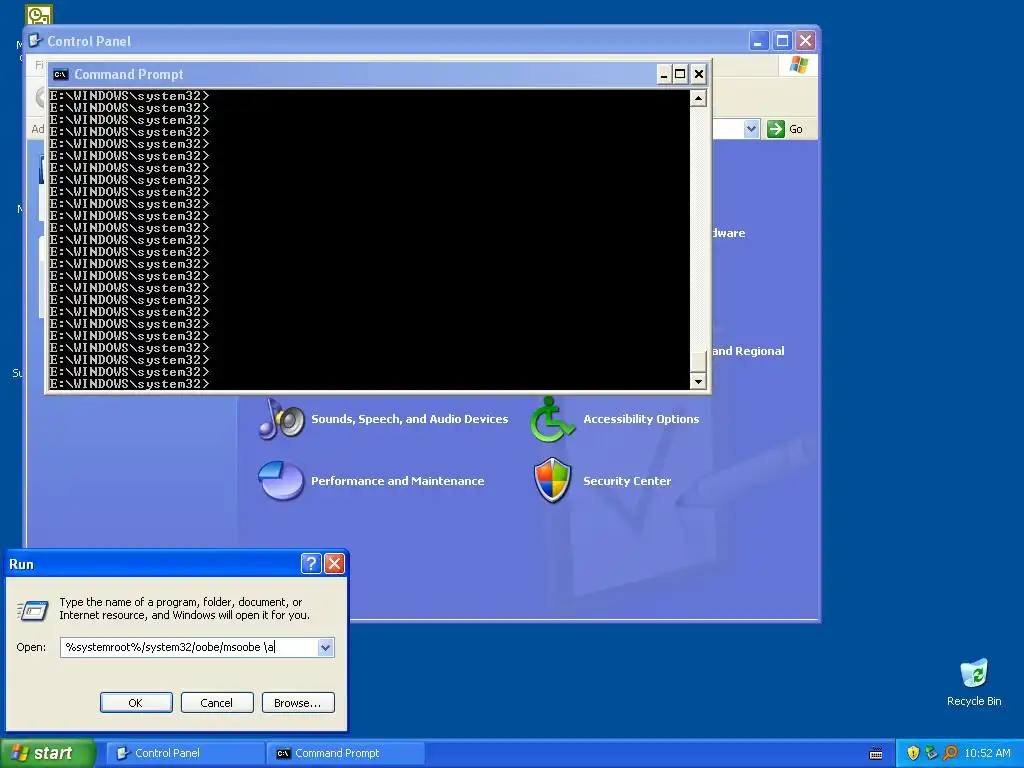Click the Performance and Maintenance link
The height and width of the screenshot is (768, 1024).
[398, 481]
